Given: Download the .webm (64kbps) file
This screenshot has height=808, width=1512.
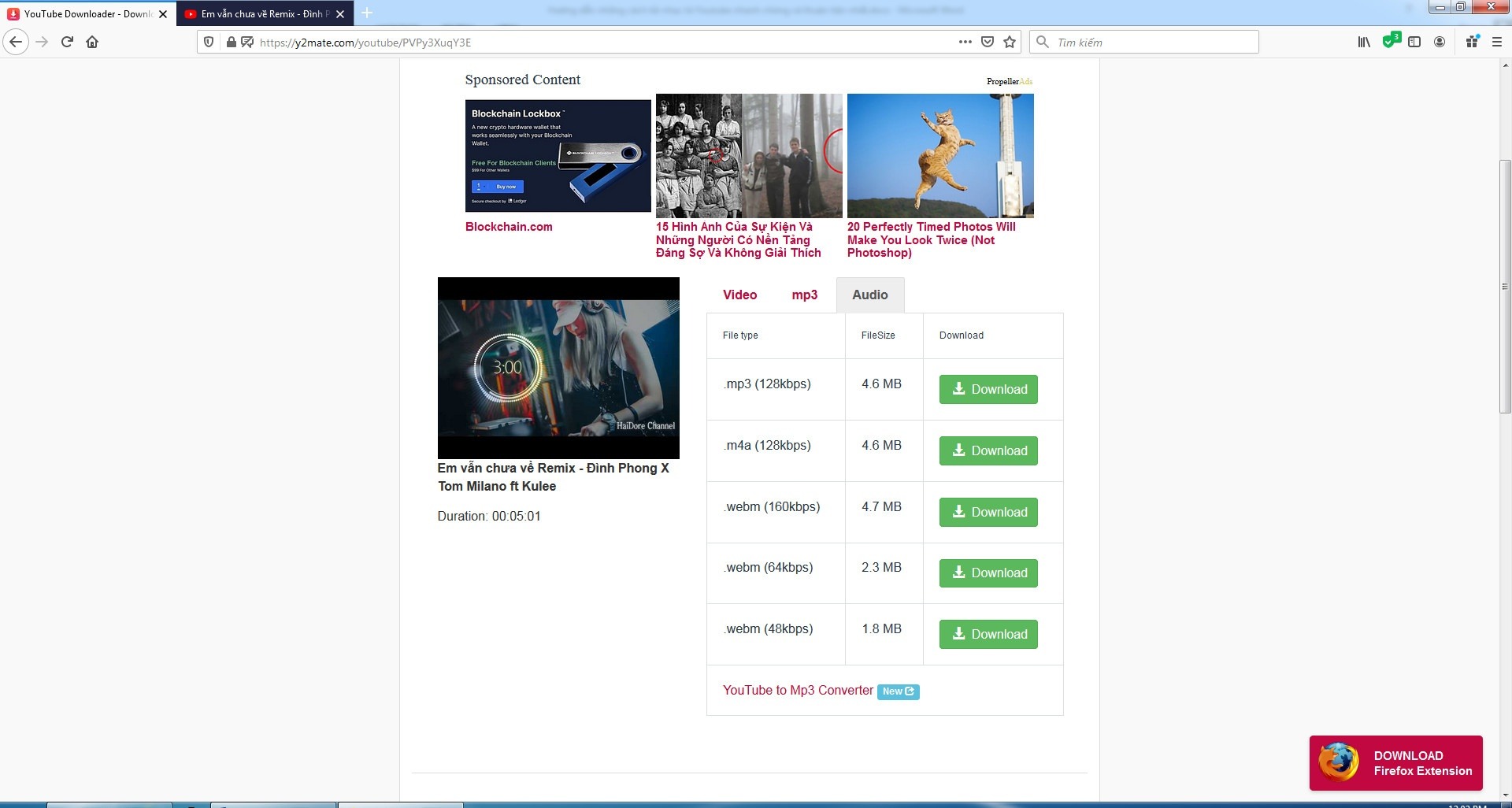Looking at the screenshot, I should pos(988,573).
